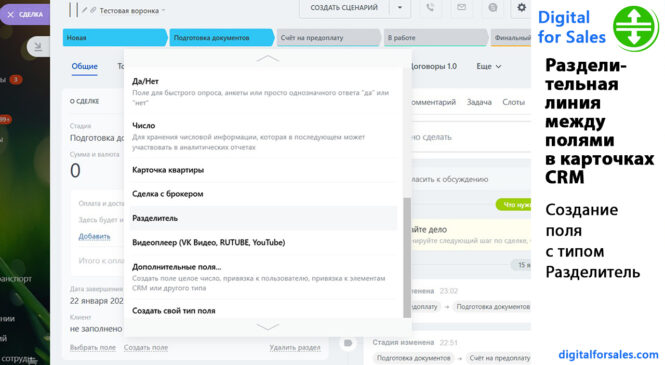
Task: Click the Добавить link in payment block
Action: pyautogui.click(x=94, y=237)
